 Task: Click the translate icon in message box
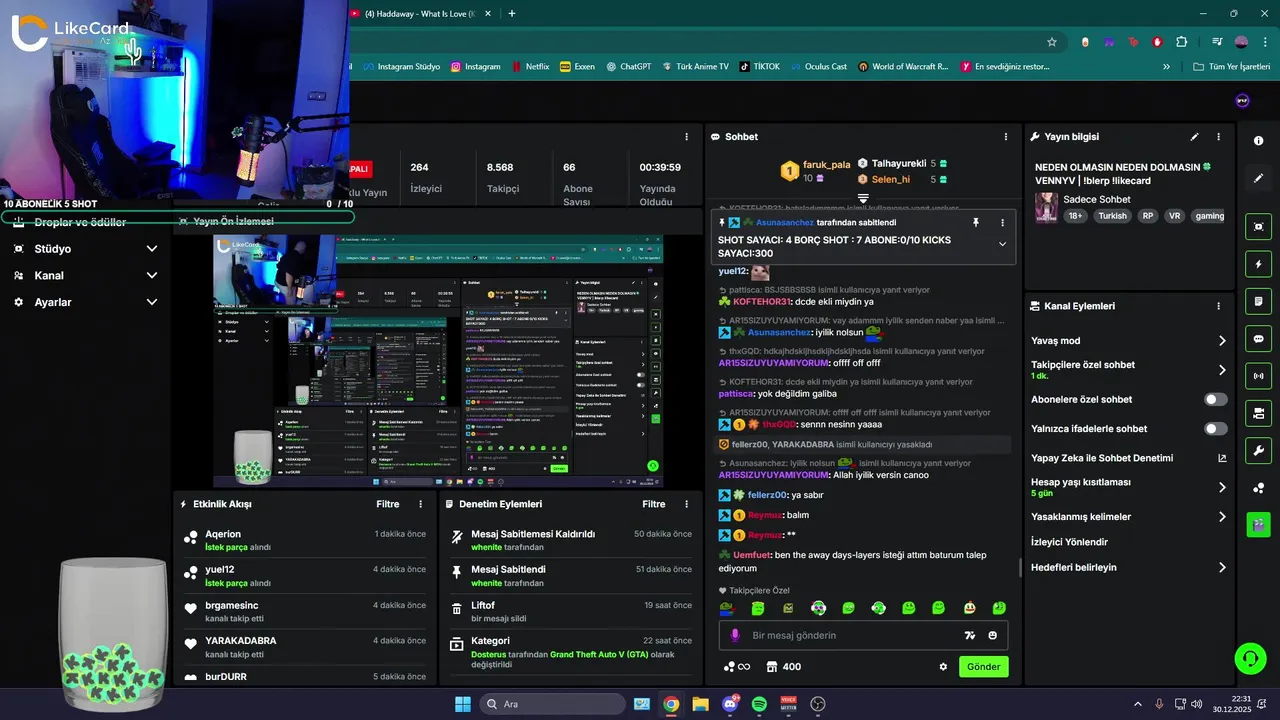click(x=969, y=635)
